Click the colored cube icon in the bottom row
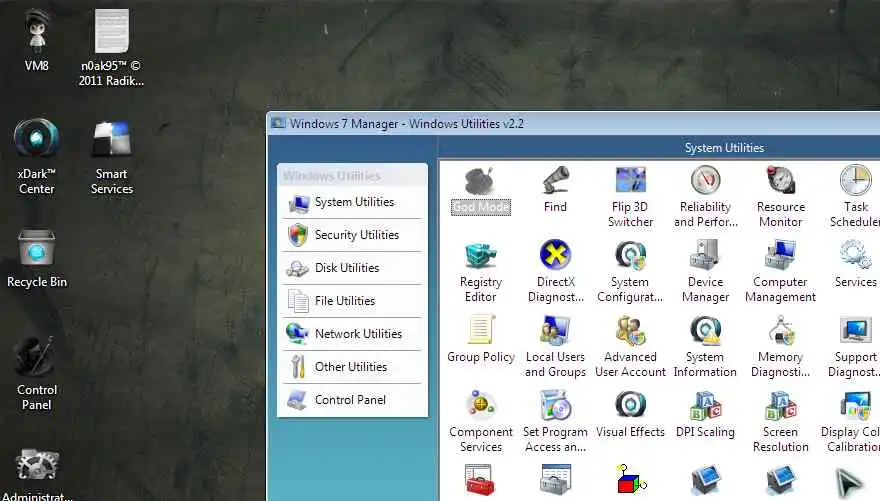 click(x=630, y=481)
